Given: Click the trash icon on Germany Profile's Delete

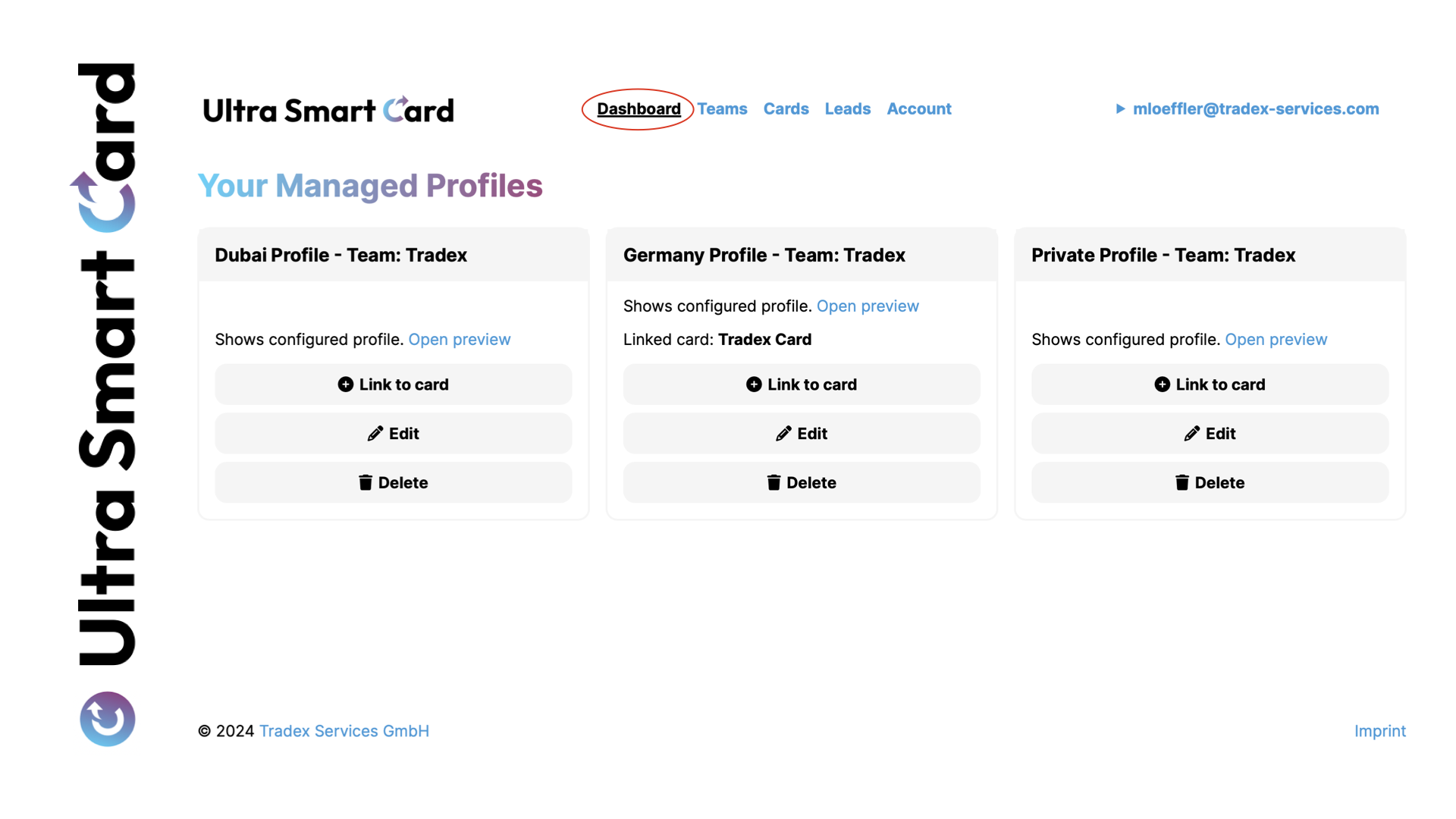Looking at the screenshot, I should click(x=773, y=483).
